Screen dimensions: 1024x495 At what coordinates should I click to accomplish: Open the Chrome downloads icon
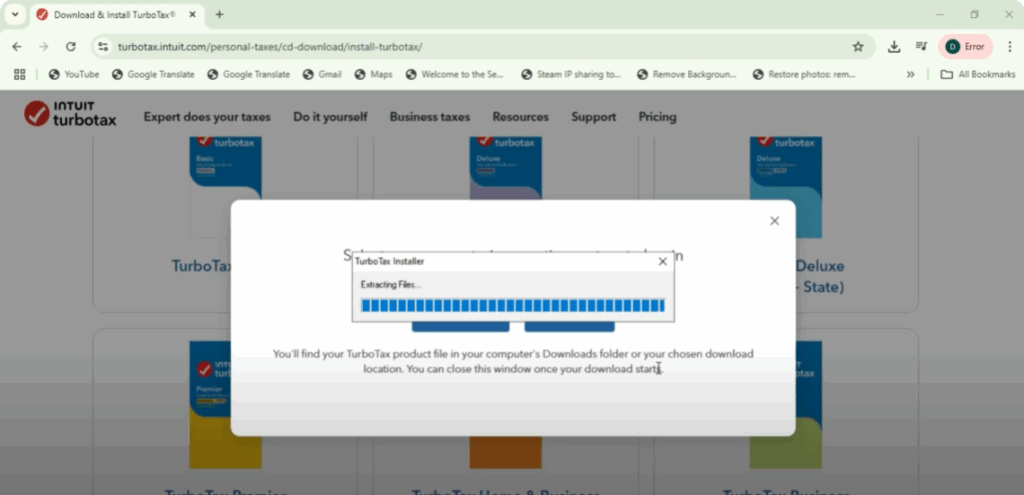(894, 46)
